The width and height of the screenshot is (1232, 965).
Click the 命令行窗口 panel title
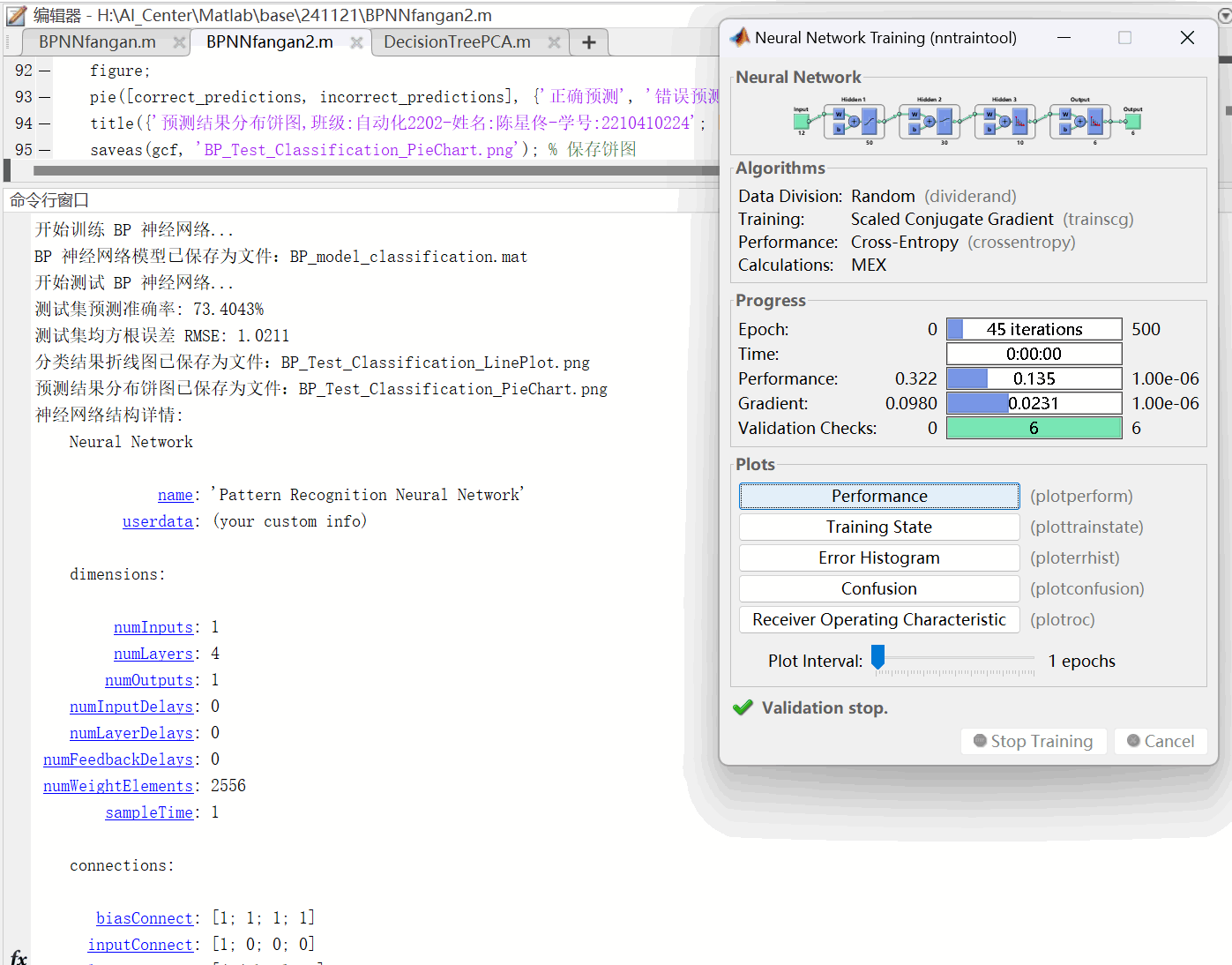tap(49, 200)
